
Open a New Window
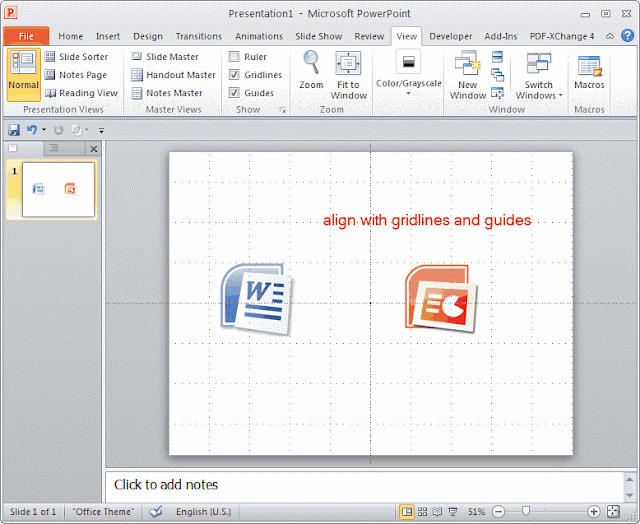pyautogui.click(x=468, y=75)
